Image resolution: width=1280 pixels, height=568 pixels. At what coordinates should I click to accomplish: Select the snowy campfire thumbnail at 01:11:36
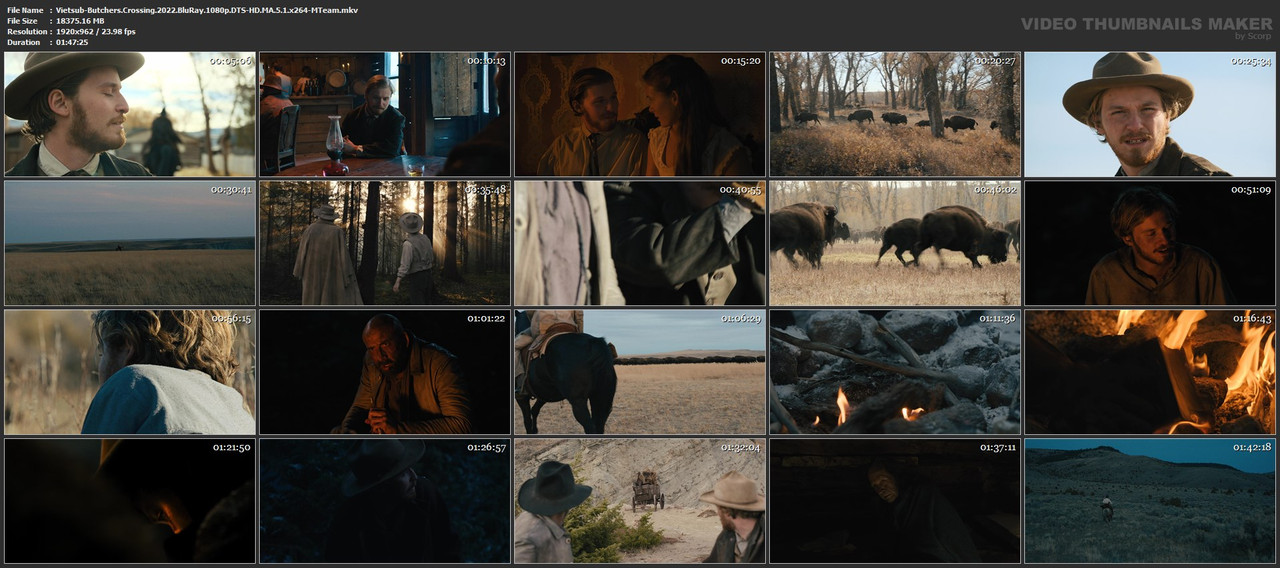point(895,372)
